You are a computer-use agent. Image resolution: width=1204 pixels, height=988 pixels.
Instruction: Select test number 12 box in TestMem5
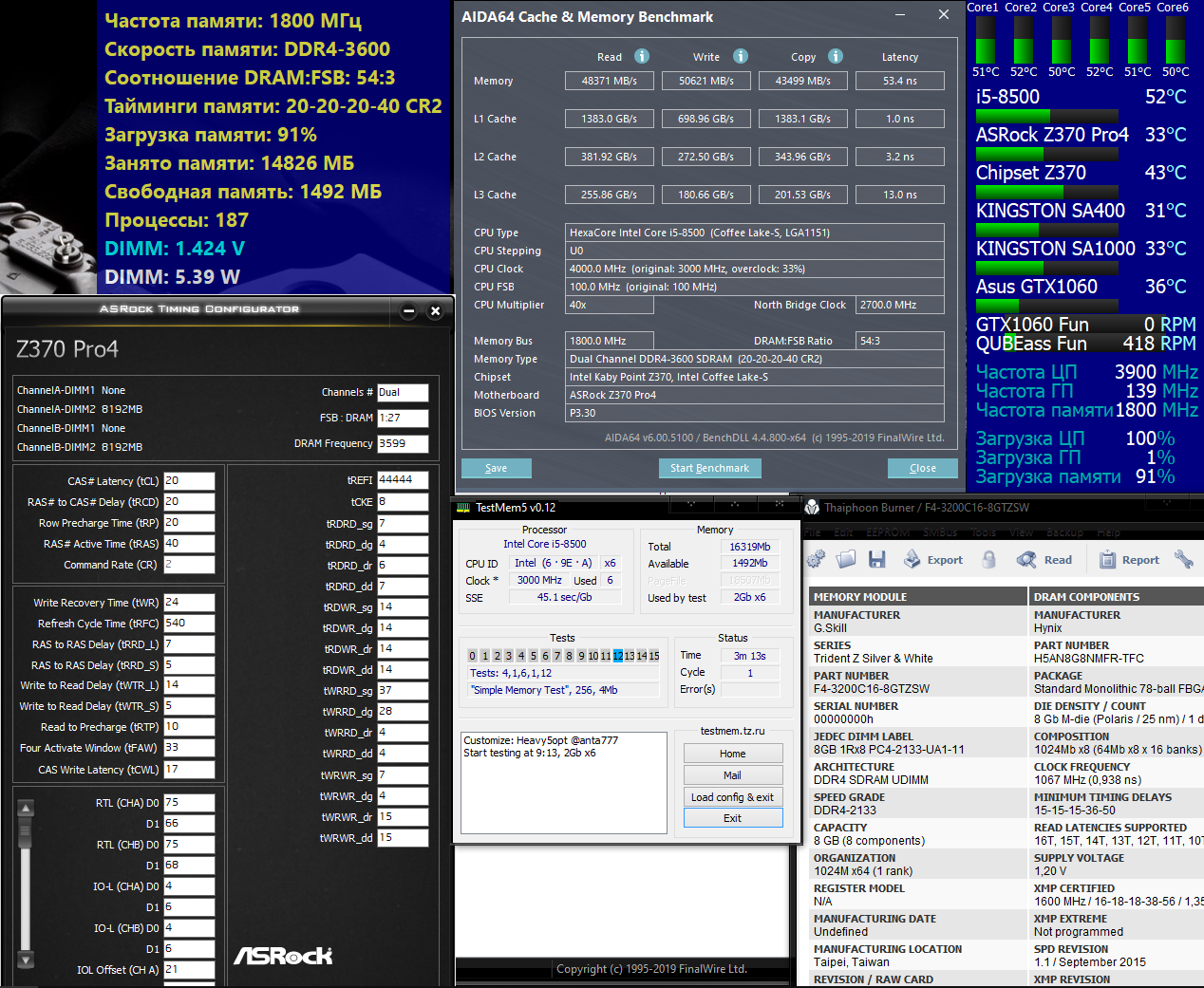tap(617, 656)
